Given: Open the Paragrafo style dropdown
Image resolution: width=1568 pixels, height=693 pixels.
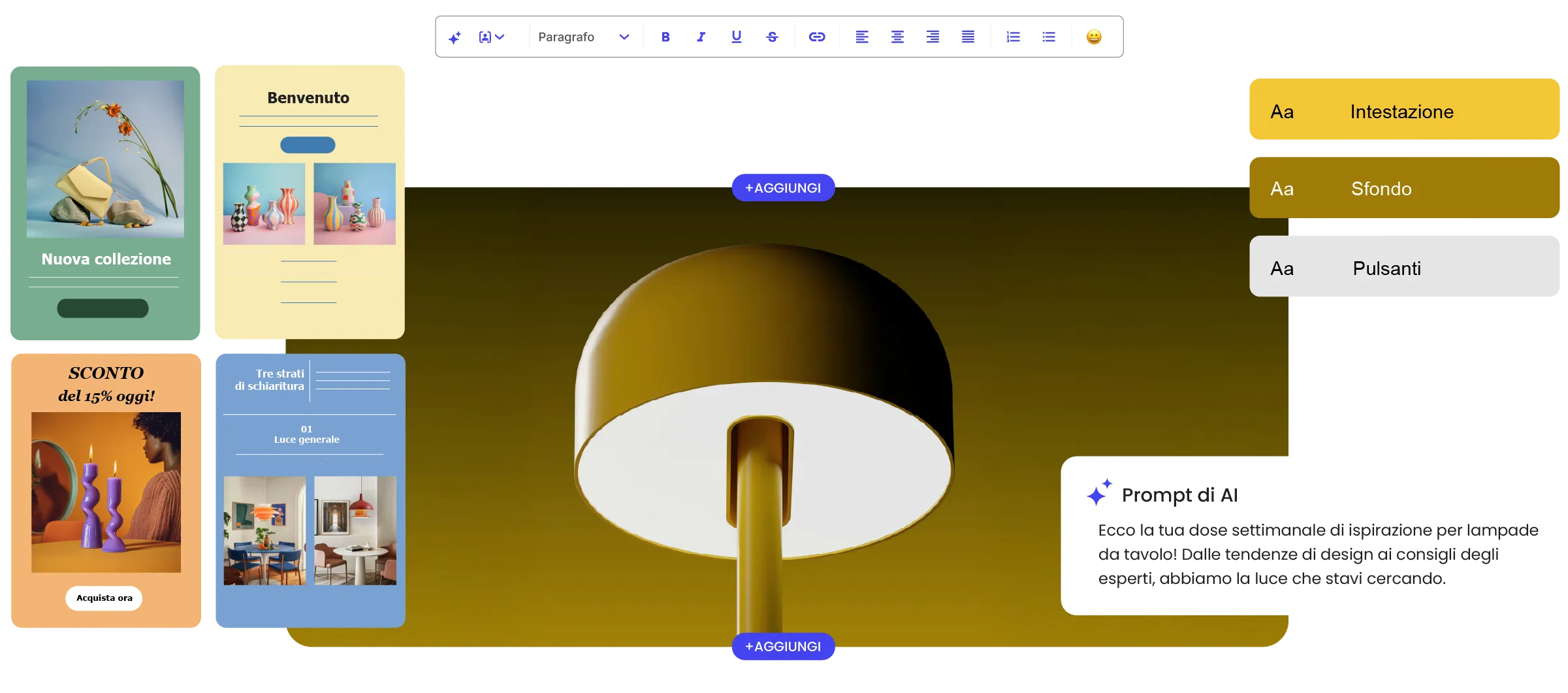Looking at the screenshot, I should 583,37.
